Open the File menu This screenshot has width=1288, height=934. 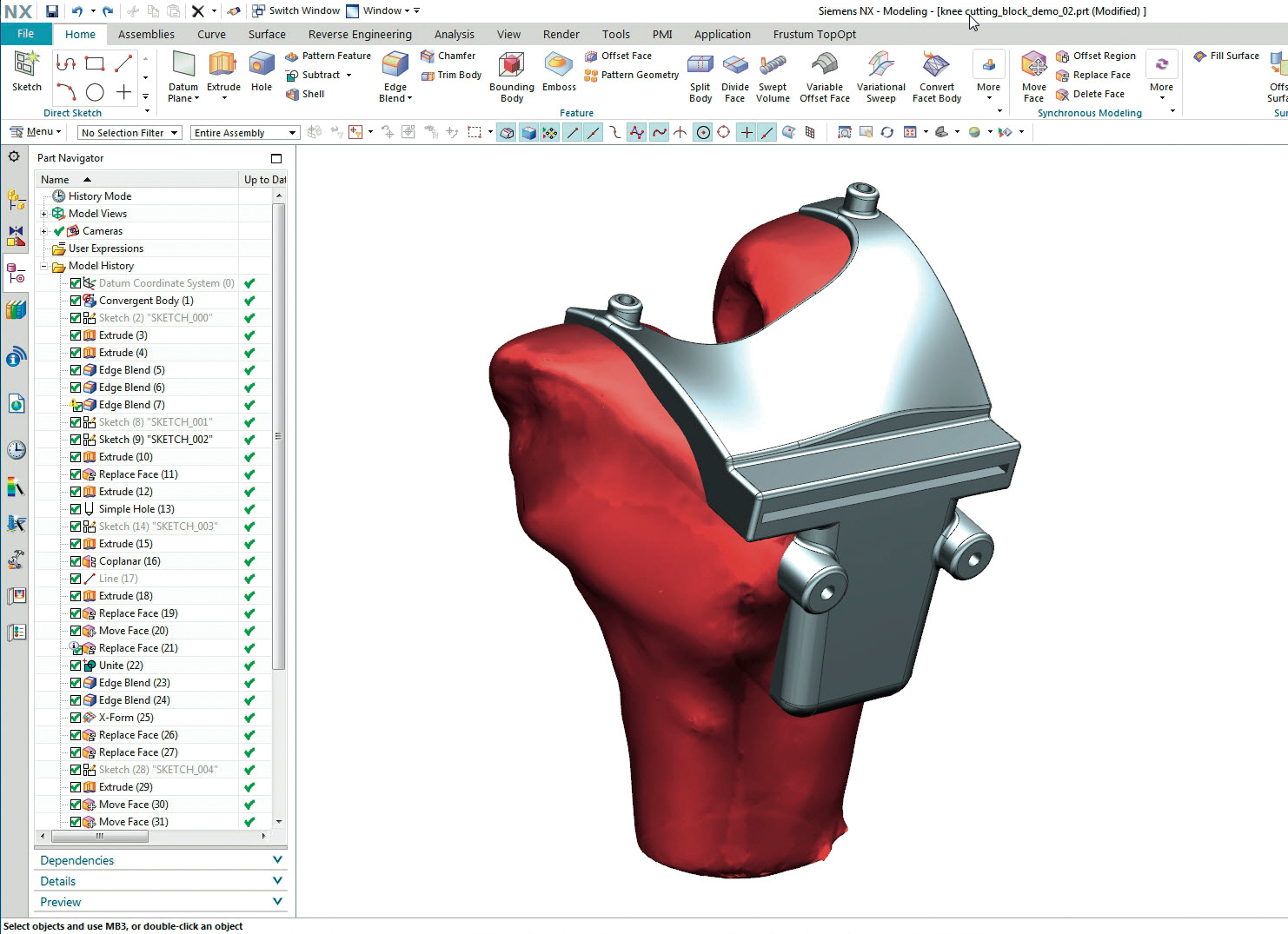point(26,34)
